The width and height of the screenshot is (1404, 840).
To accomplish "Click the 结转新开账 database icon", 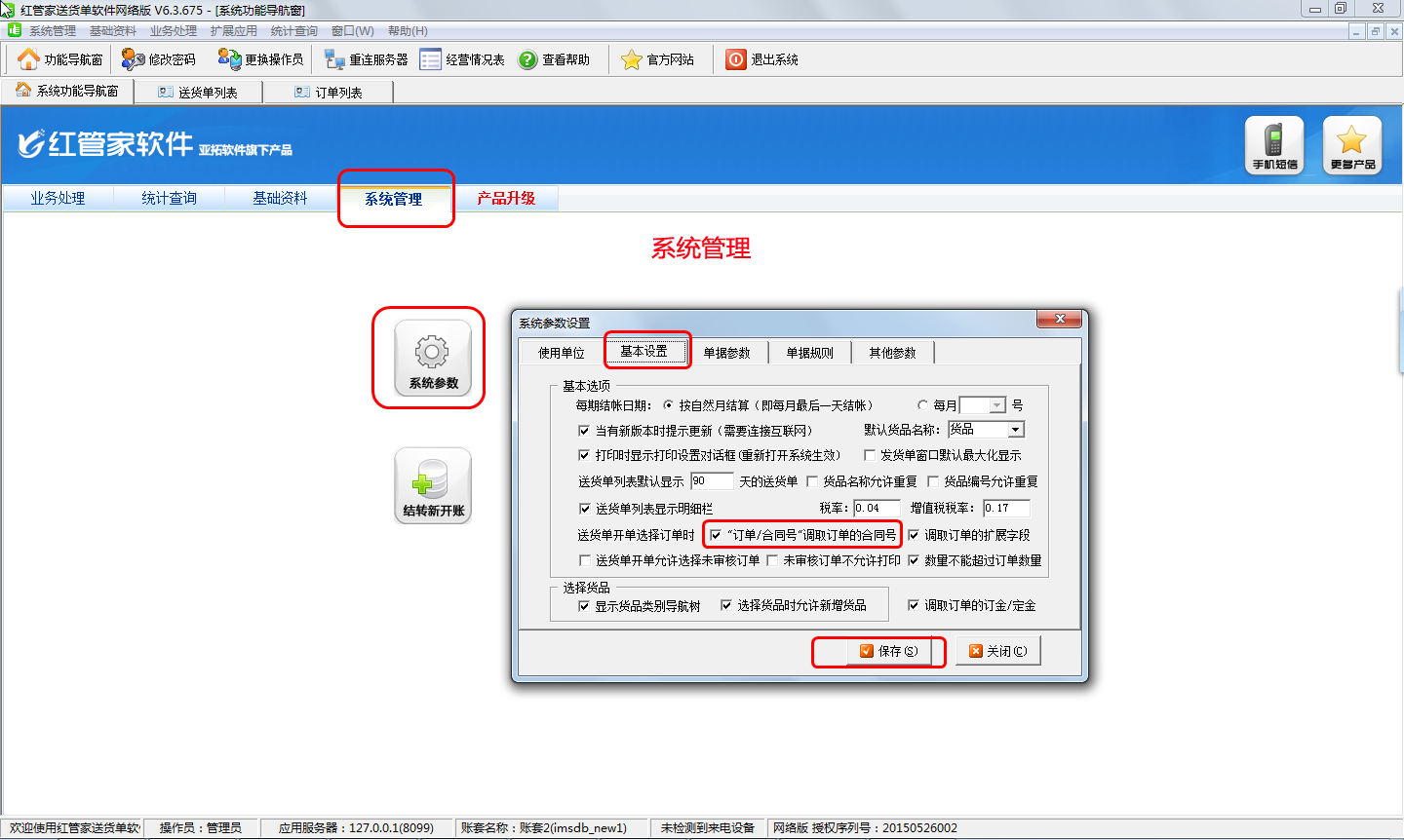I will pyautogui.click(x=433, y=485).
